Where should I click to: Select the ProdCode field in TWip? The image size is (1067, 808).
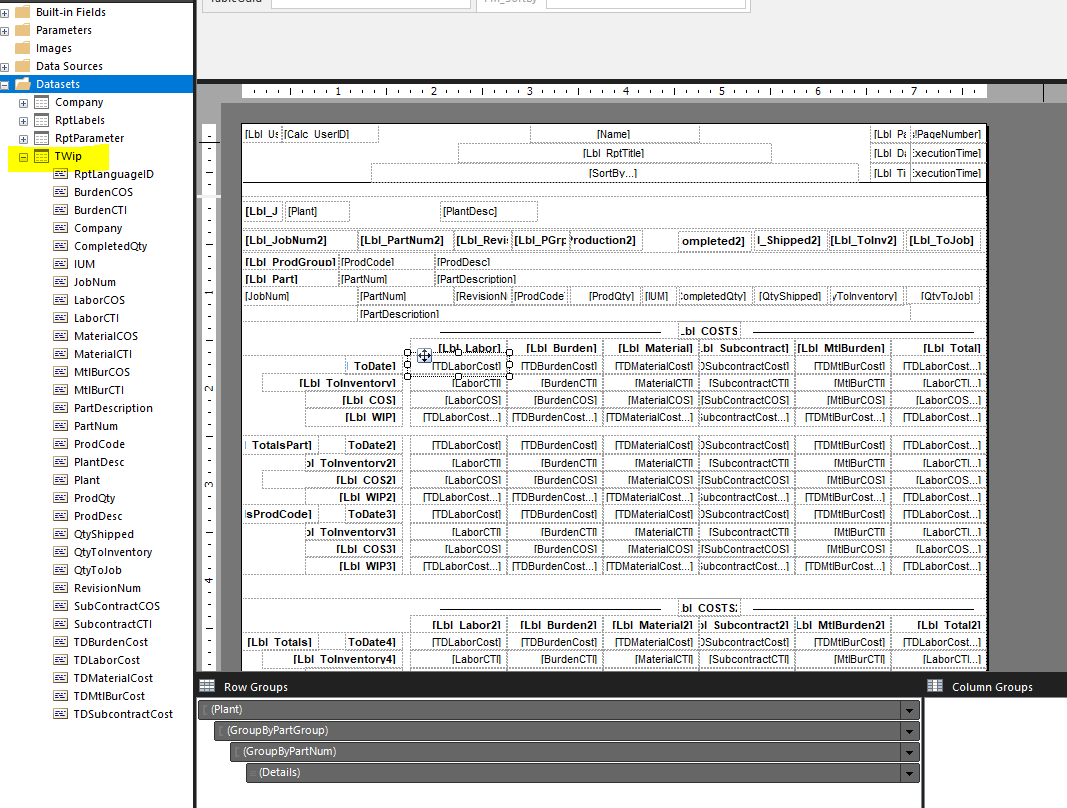(99, 444)
